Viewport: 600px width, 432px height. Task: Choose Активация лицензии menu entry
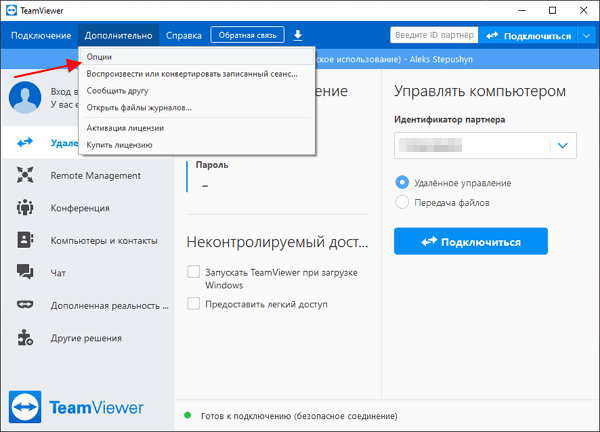(197, 128)
